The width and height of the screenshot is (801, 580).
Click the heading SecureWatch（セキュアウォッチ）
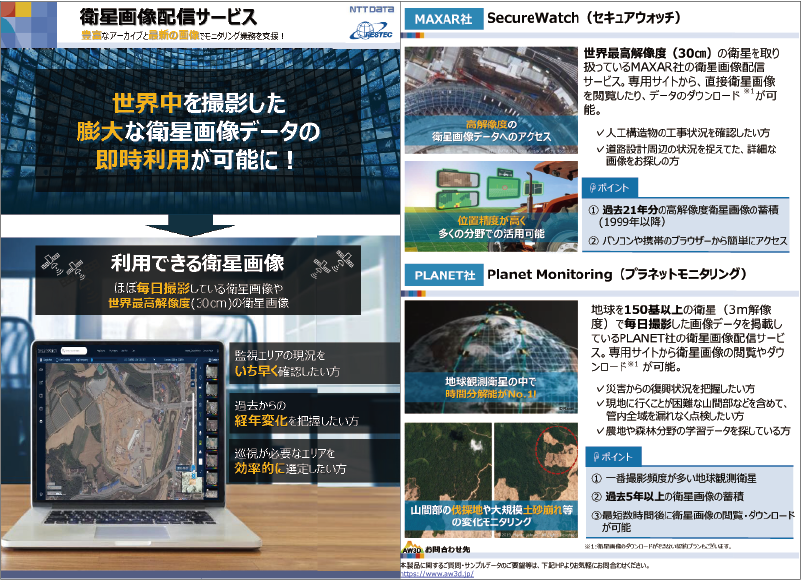coord(584,18)
